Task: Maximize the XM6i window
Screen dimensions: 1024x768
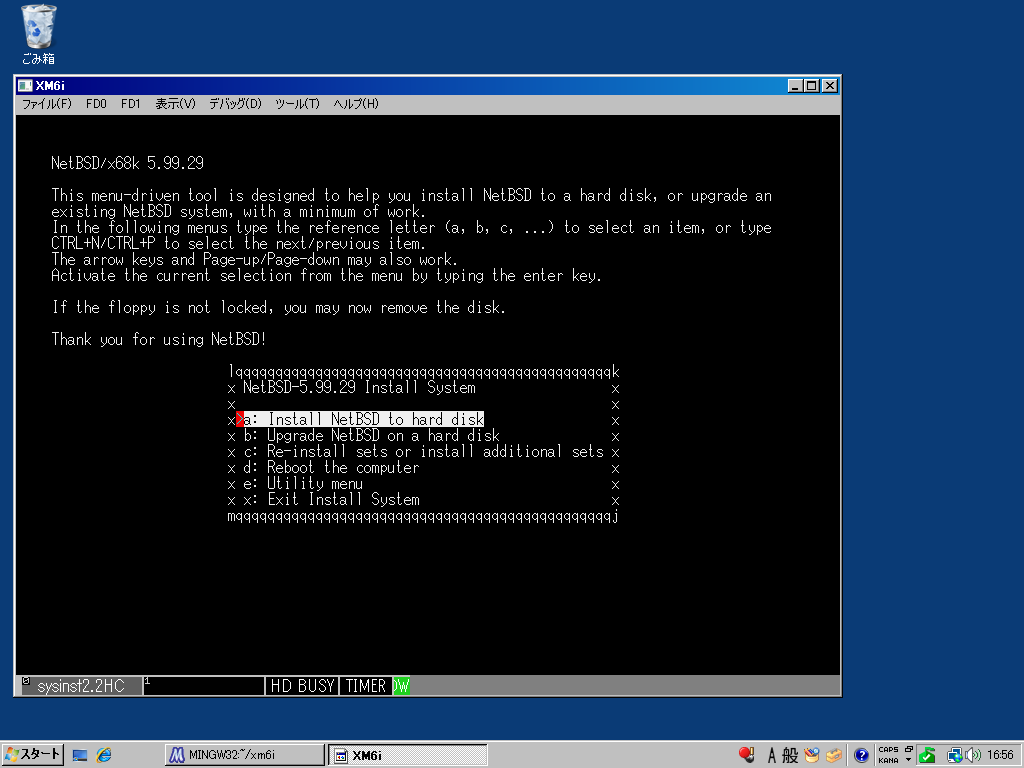Action: tap(812, 86)
